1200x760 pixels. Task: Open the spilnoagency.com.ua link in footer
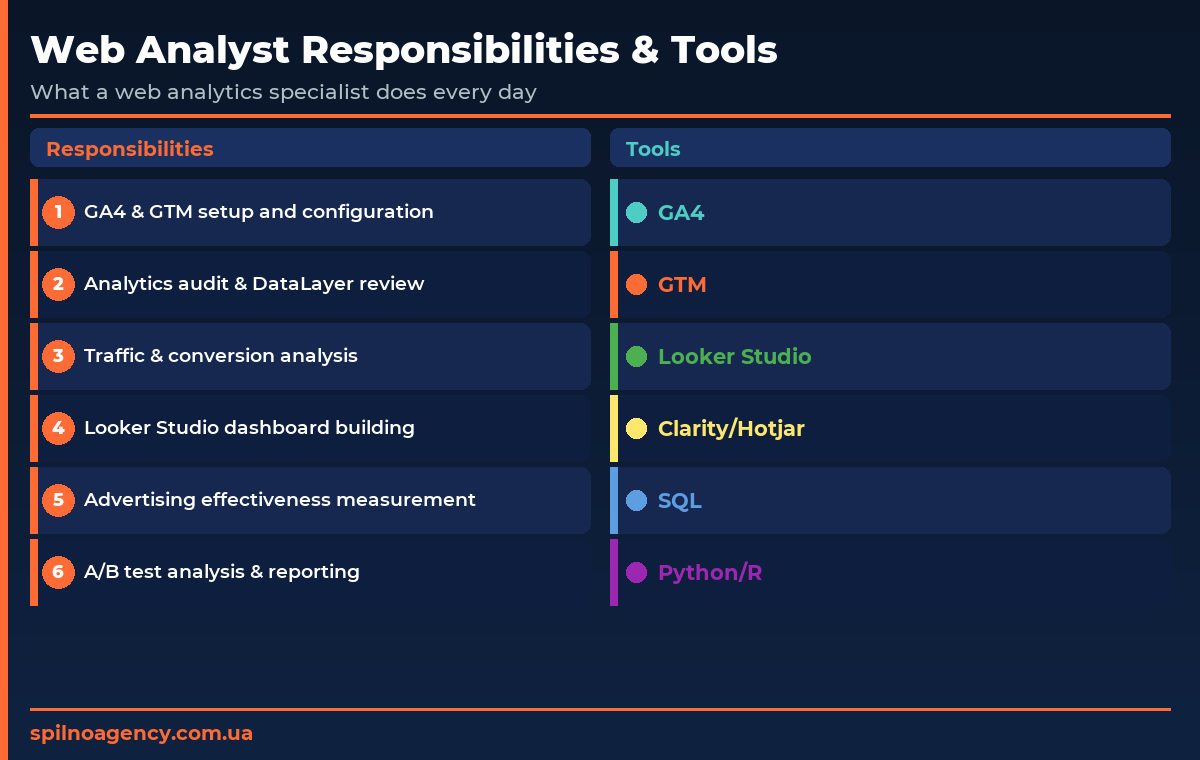(141, 733)
